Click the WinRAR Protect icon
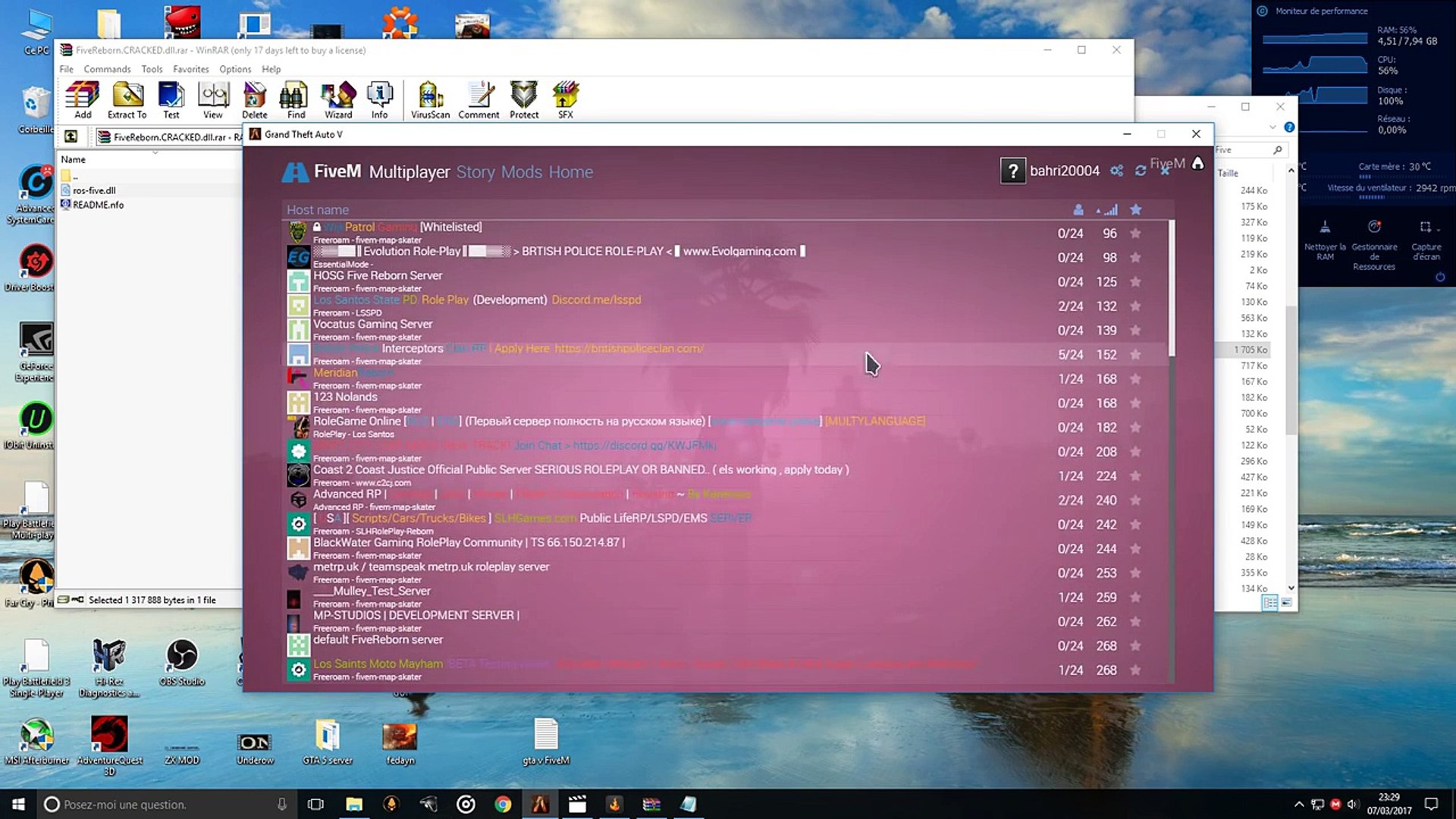Screen dimensions: 1456x819 click(x=524, y=100)
